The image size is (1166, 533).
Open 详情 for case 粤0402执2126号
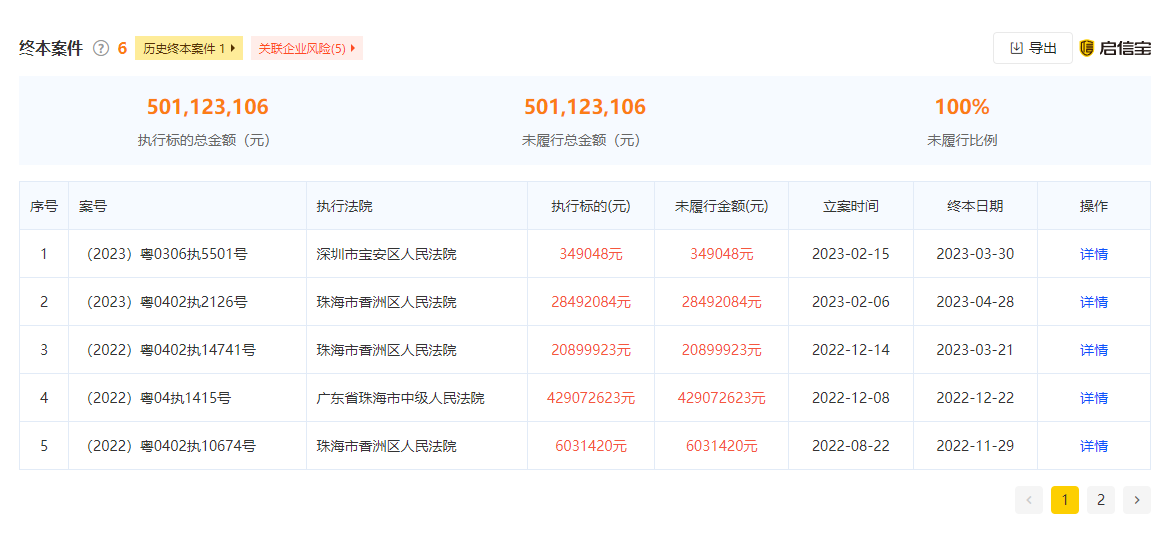click(1094, 302)
